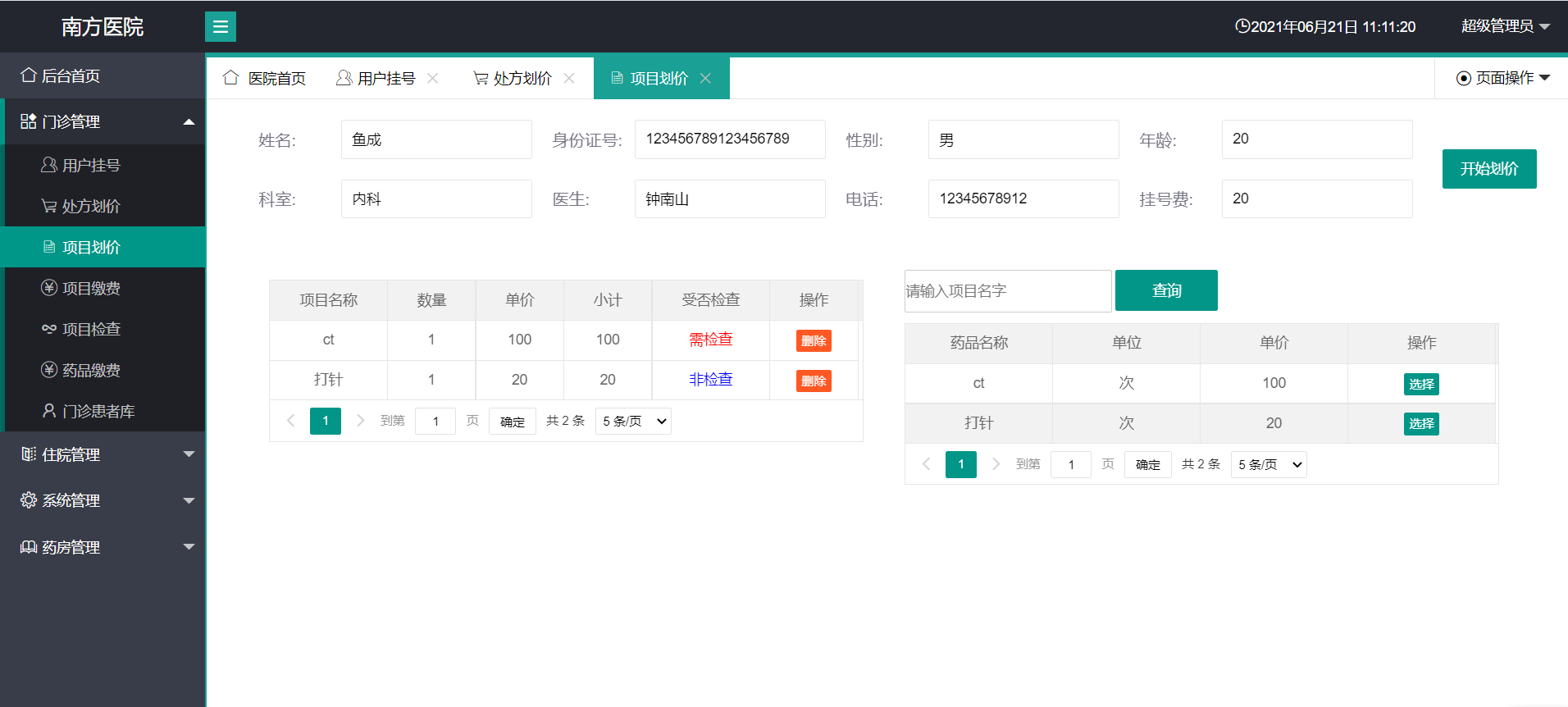Delete the ct row in project table

(814, 341)
